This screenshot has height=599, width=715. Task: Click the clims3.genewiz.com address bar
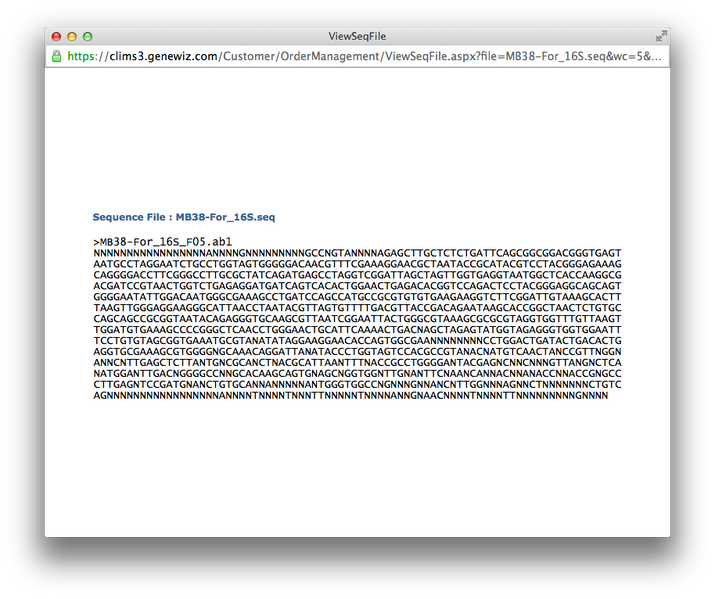pos(364,56)
